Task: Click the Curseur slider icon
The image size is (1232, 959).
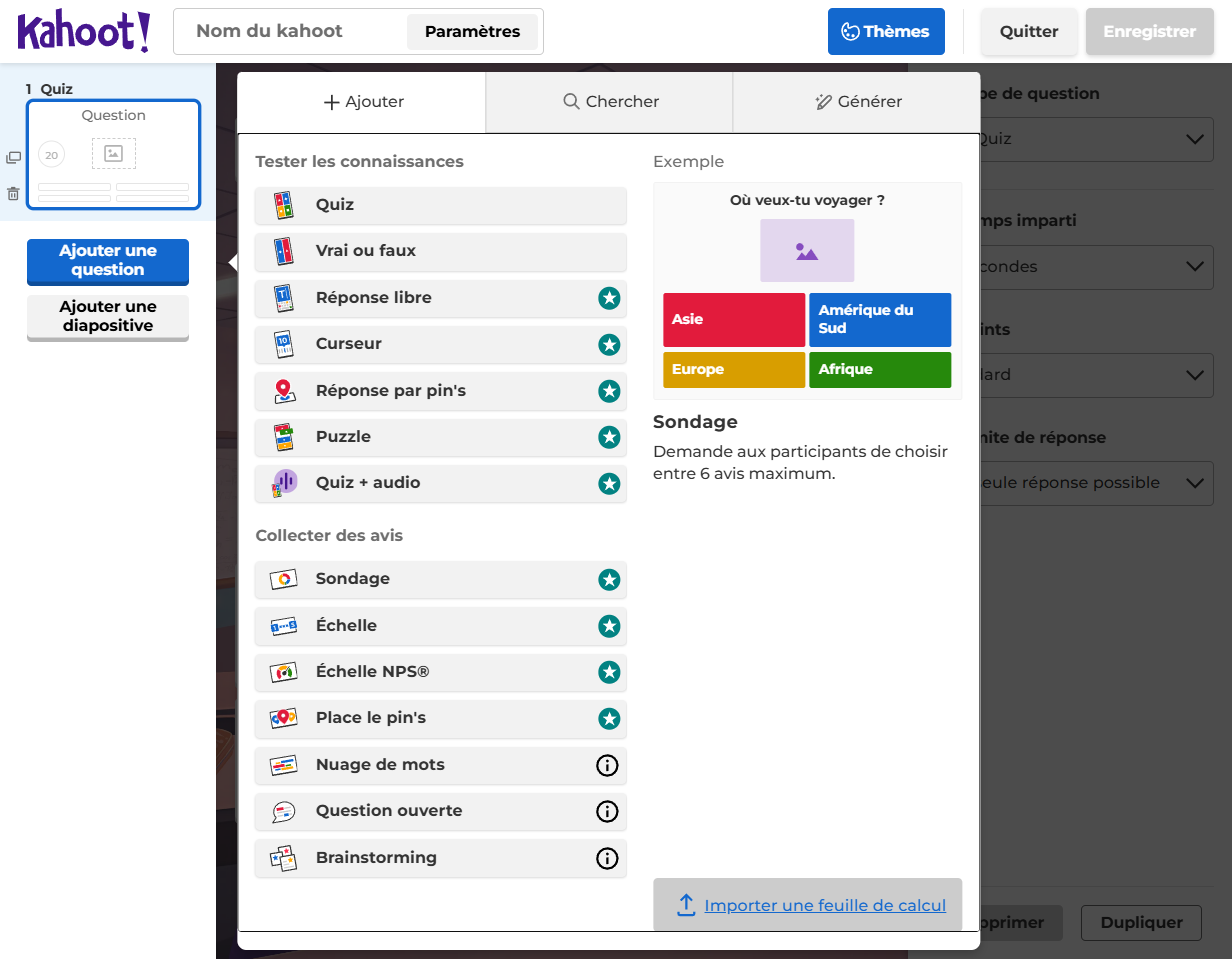Action: click(284, 344)
